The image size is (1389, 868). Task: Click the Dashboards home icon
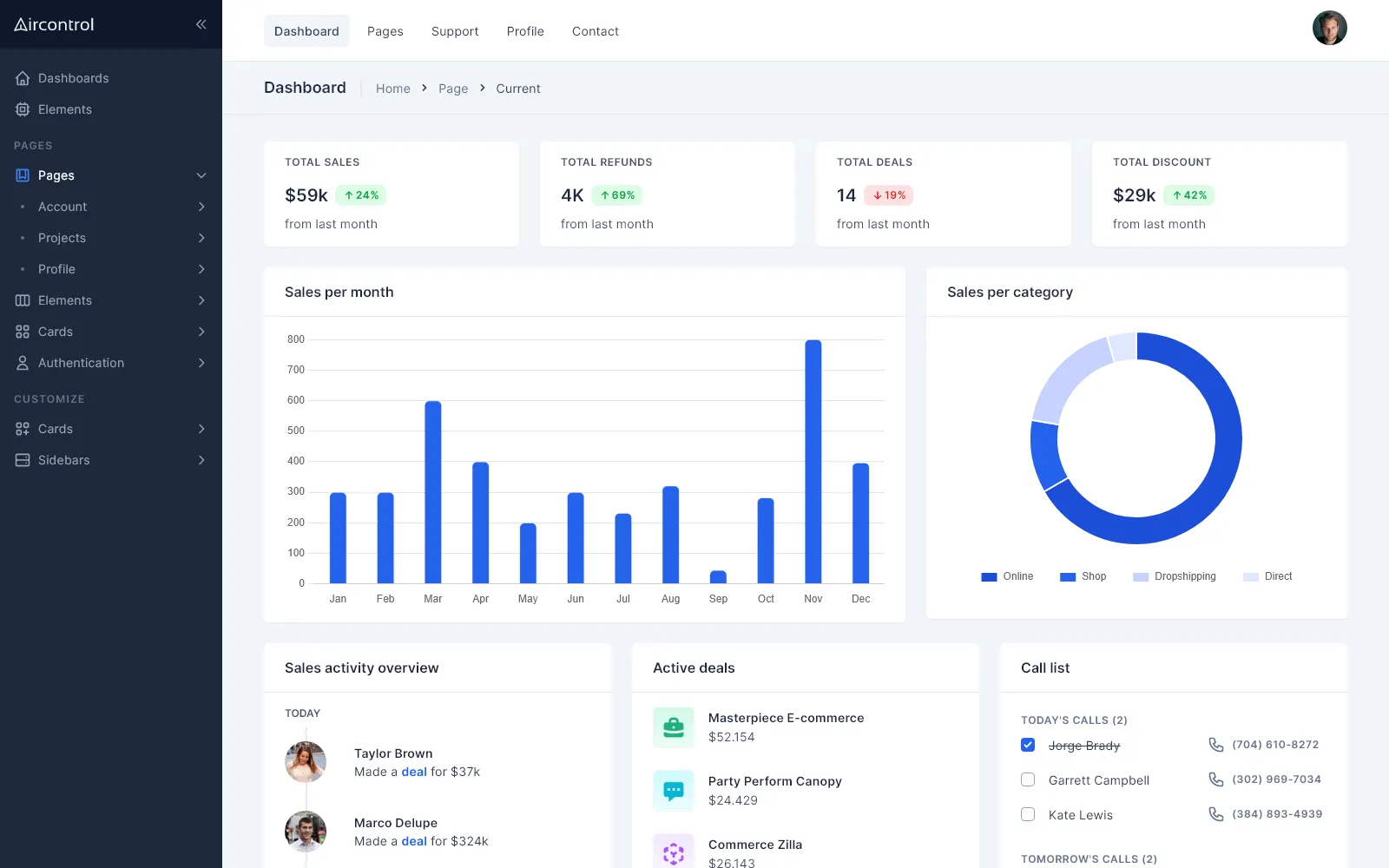click(23, 78)
